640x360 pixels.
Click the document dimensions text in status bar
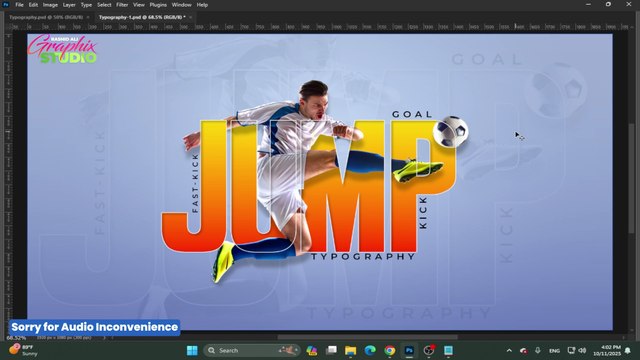pyautogui.click(x=64, y=338)
